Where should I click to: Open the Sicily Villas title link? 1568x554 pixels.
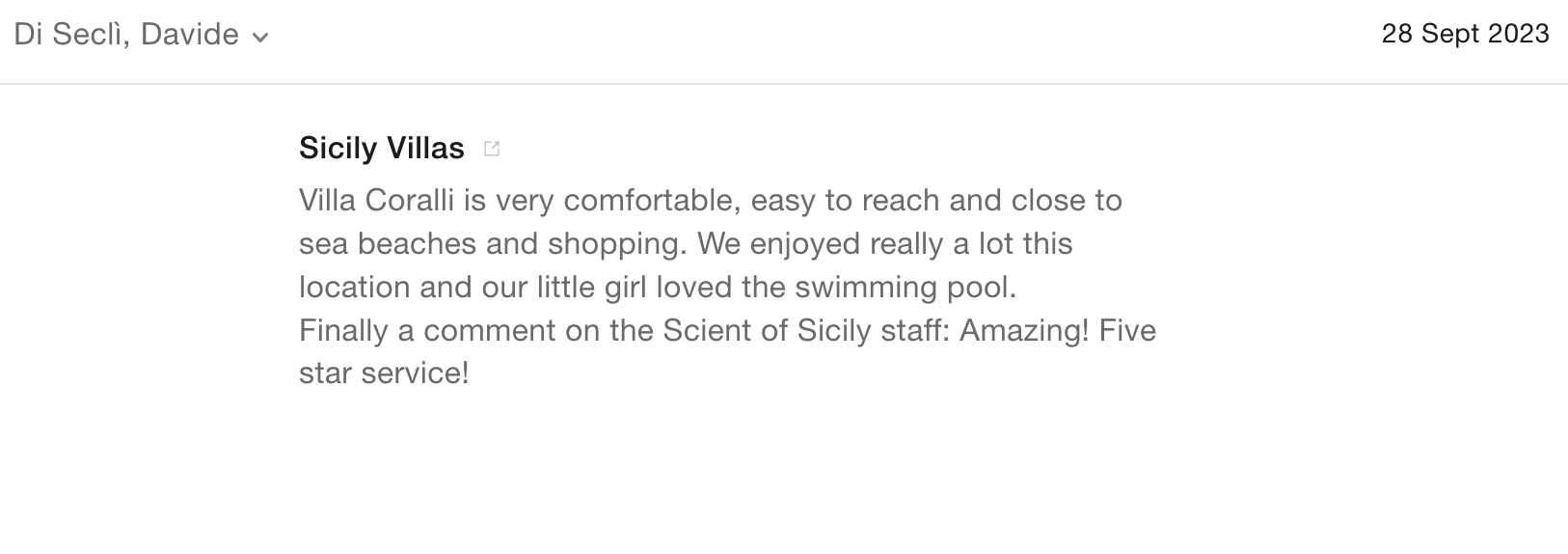tap(382, 148)
